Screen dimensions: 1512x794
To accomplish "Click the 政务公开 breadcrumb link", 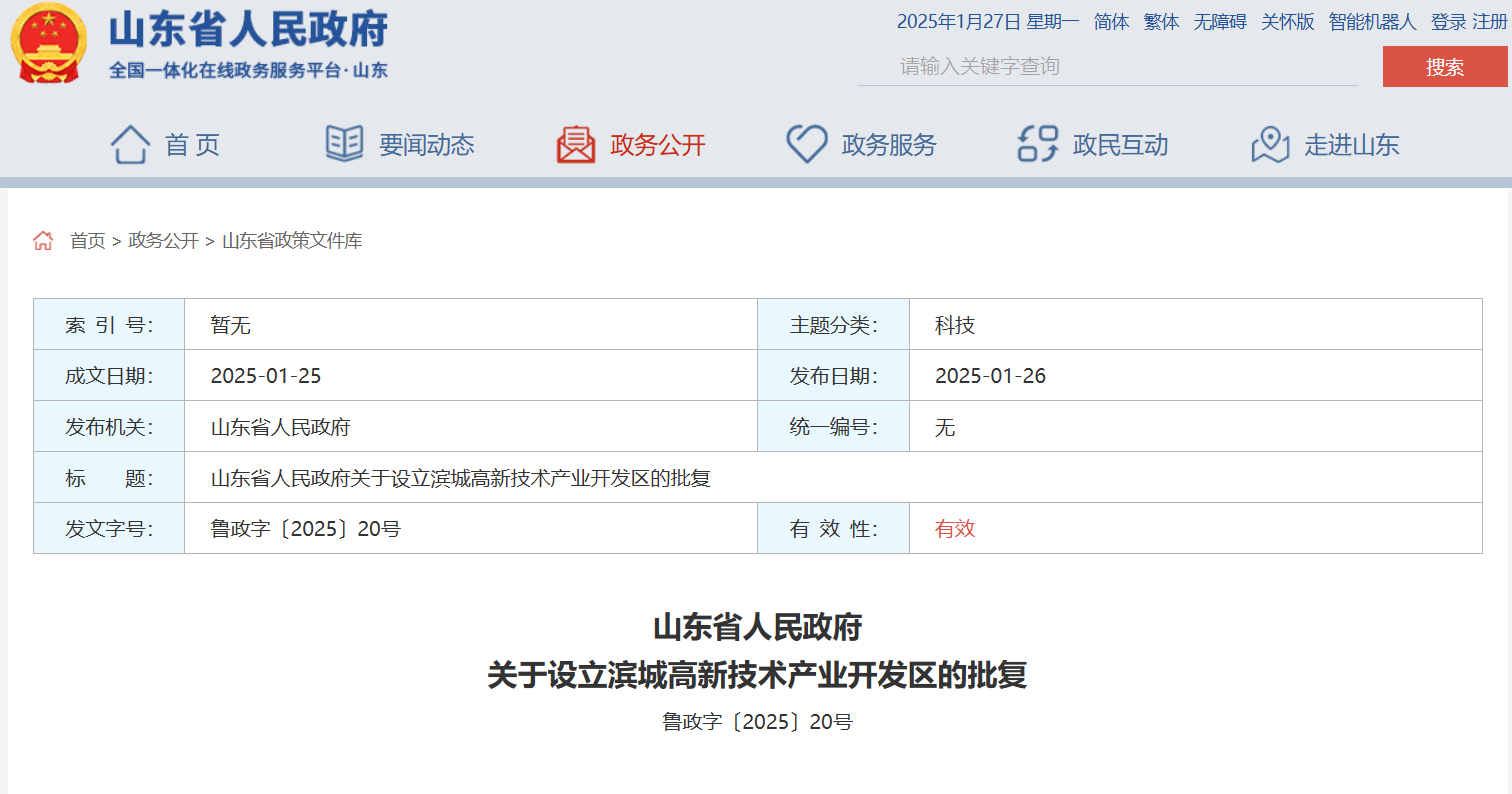I will (x=163, y=241).
